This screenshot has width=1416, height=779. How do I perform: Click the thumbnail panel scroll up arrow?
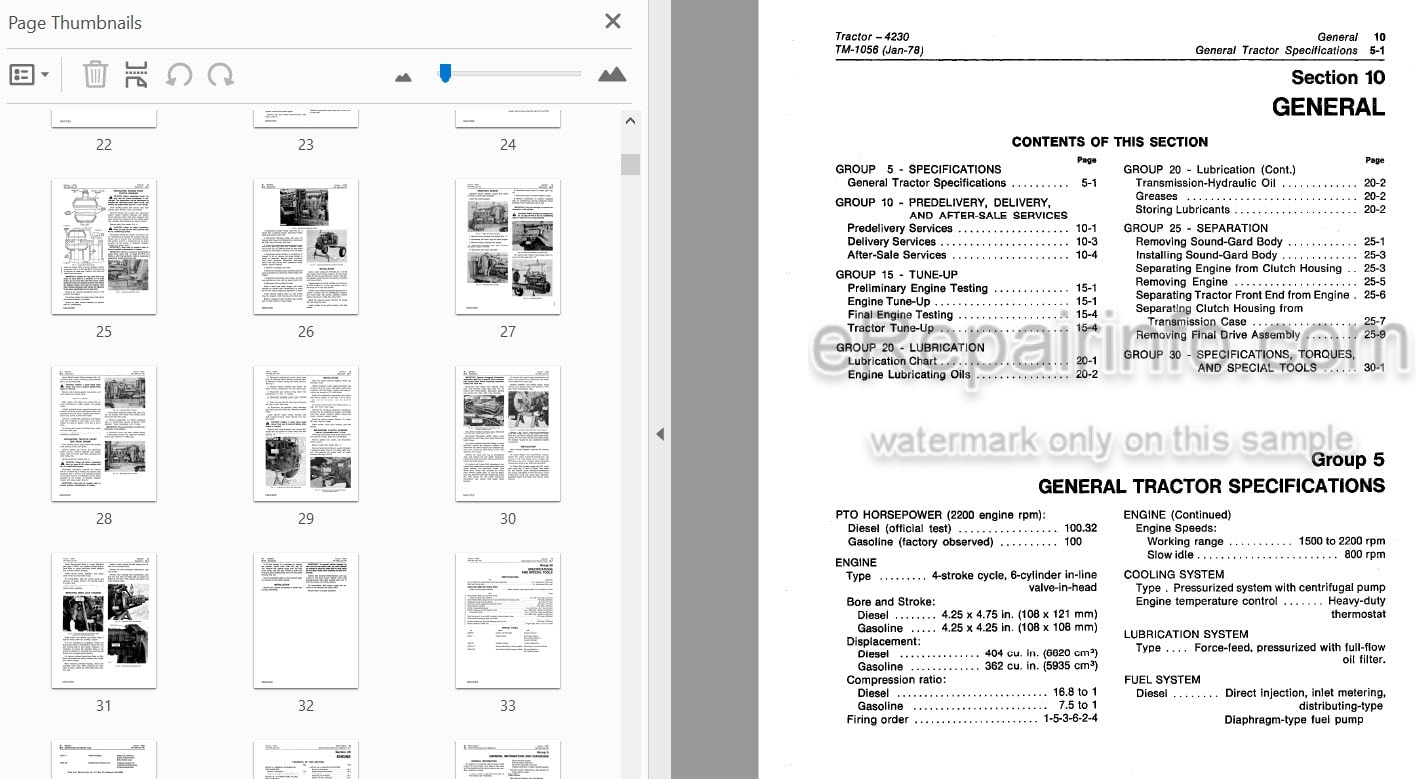pyautogui.click(x=630, y=121)
